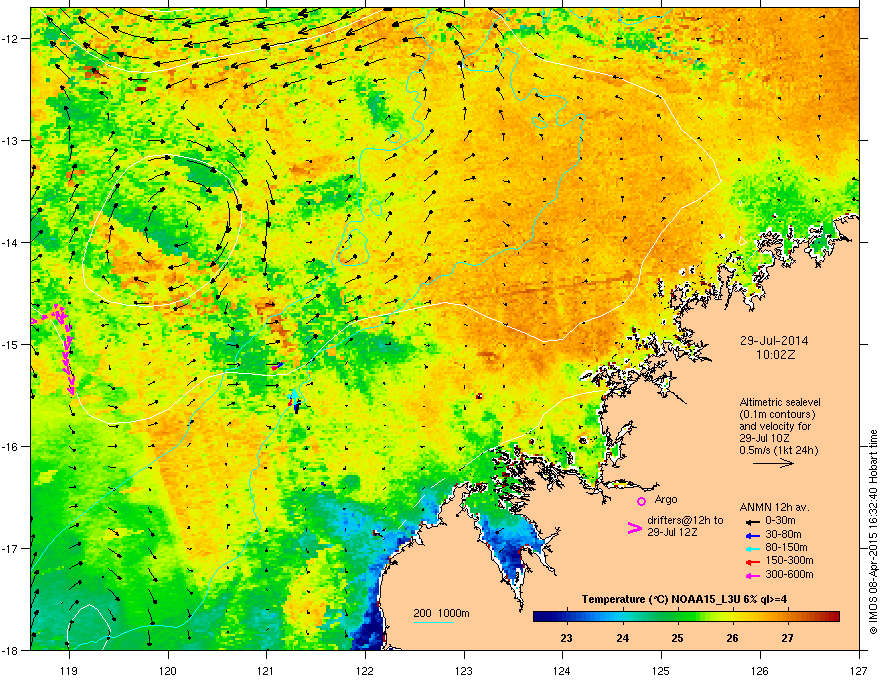Click the 124 longitude axis label
Screen dimensions: 880x680
562,670
